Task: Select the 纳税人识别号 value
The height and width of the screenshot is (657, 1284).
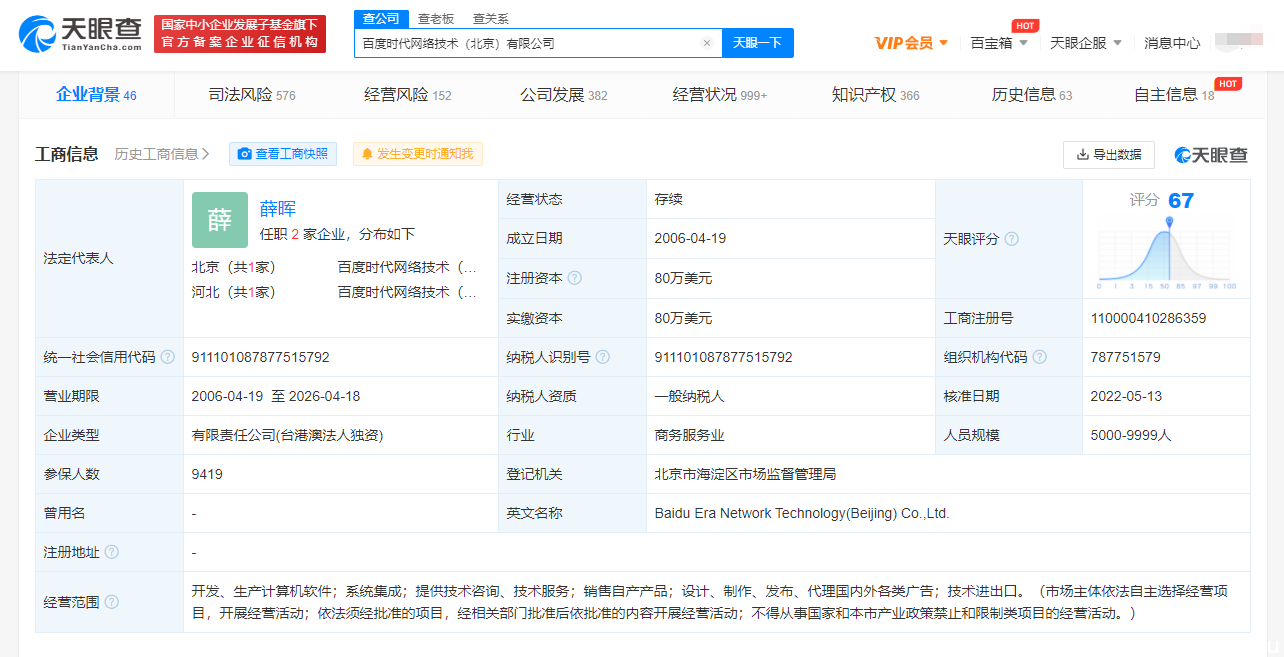Action: [724, 357]
